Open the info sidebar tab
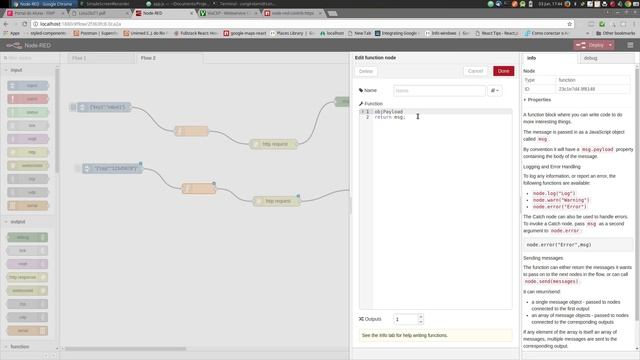Viewport: 640px width, 360px height. (549, 58)
